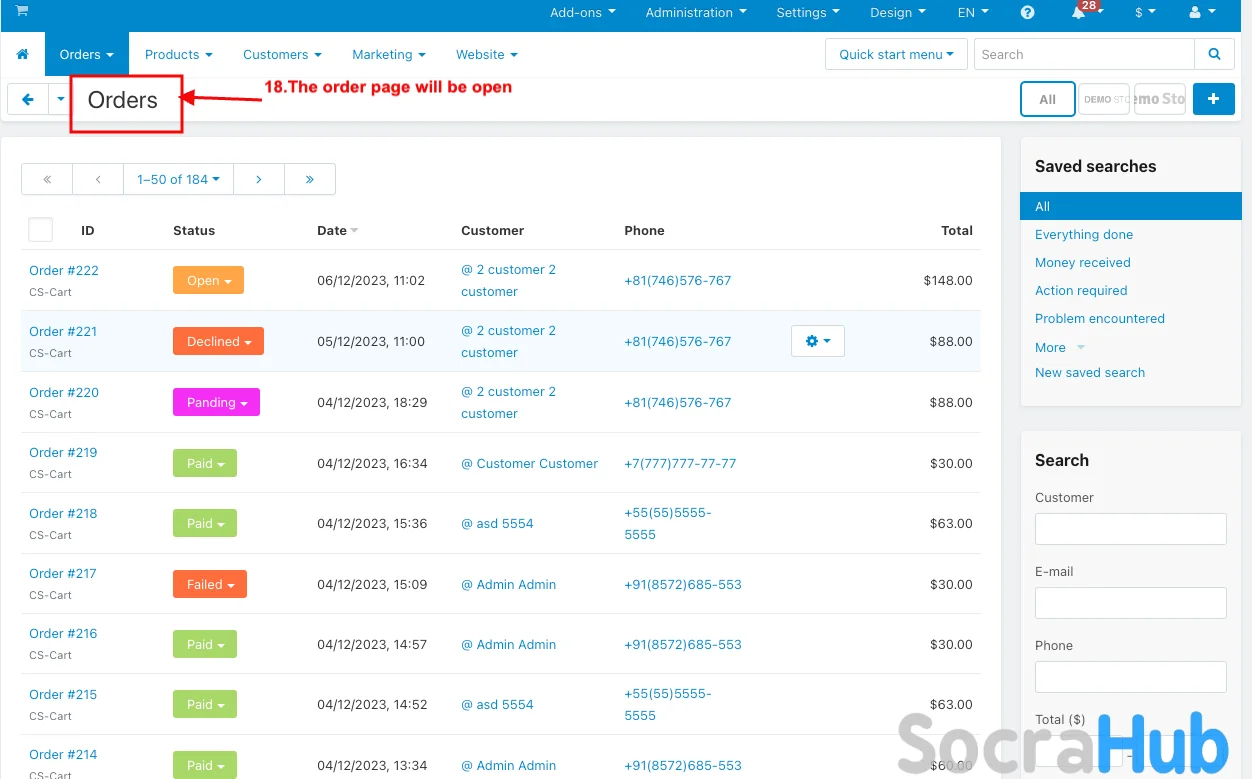Open the Order #219 link
This screenshot has width=1252, height=779.
point(63,452)
